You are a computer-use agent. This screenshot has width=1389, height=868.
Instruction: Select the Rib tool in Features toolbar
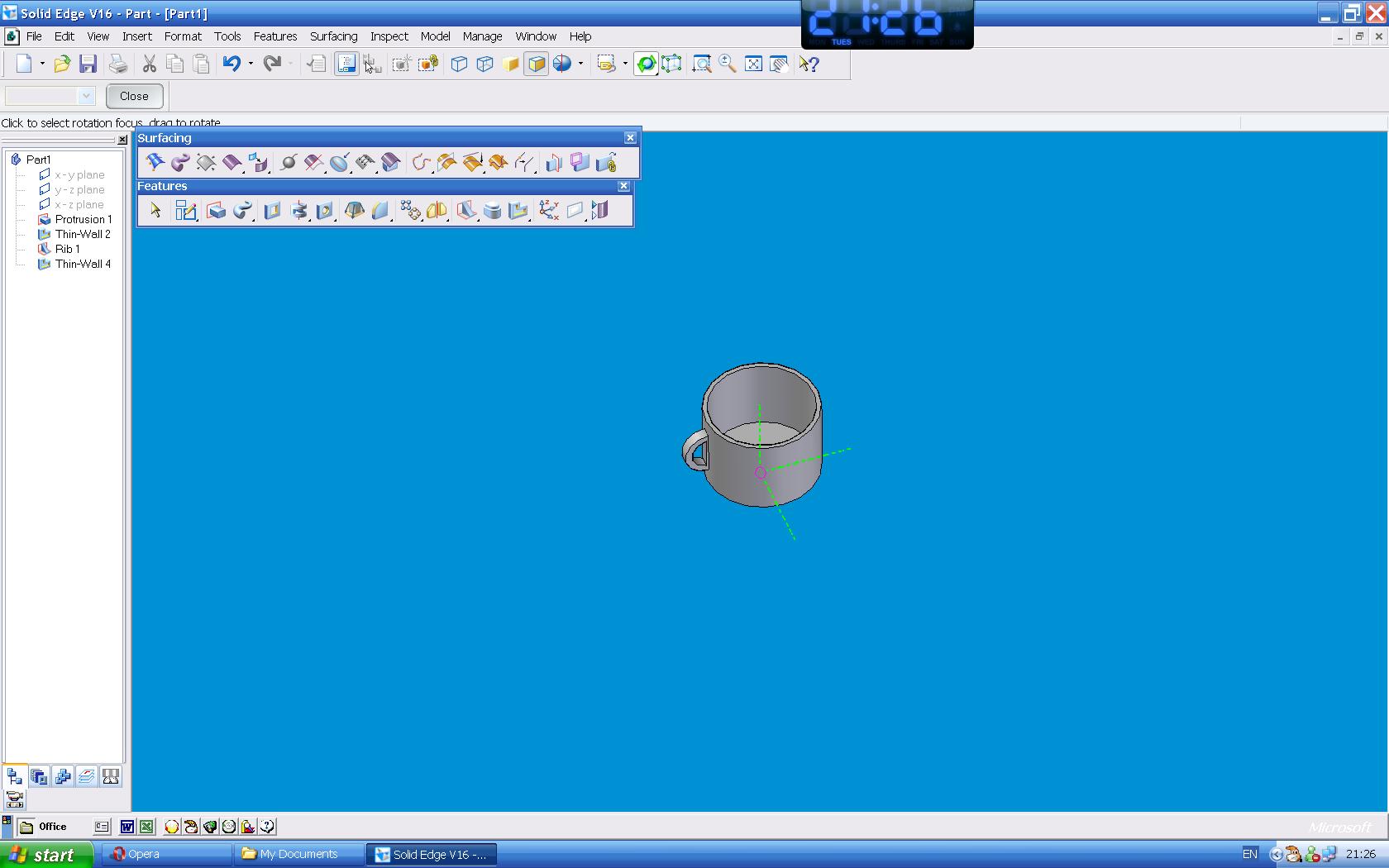tap(466, 211)
